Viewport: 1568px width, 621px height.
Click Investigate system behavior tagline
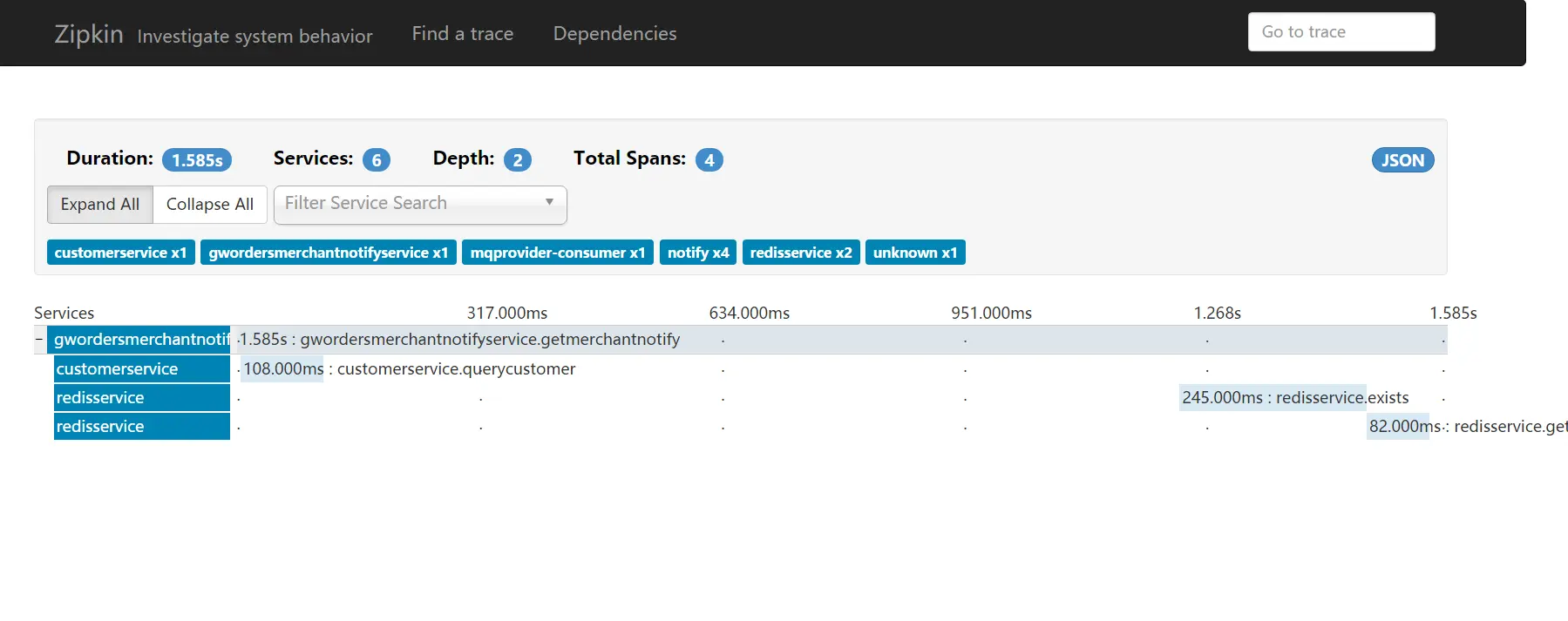pyautogui.click(x=255, y=37)
